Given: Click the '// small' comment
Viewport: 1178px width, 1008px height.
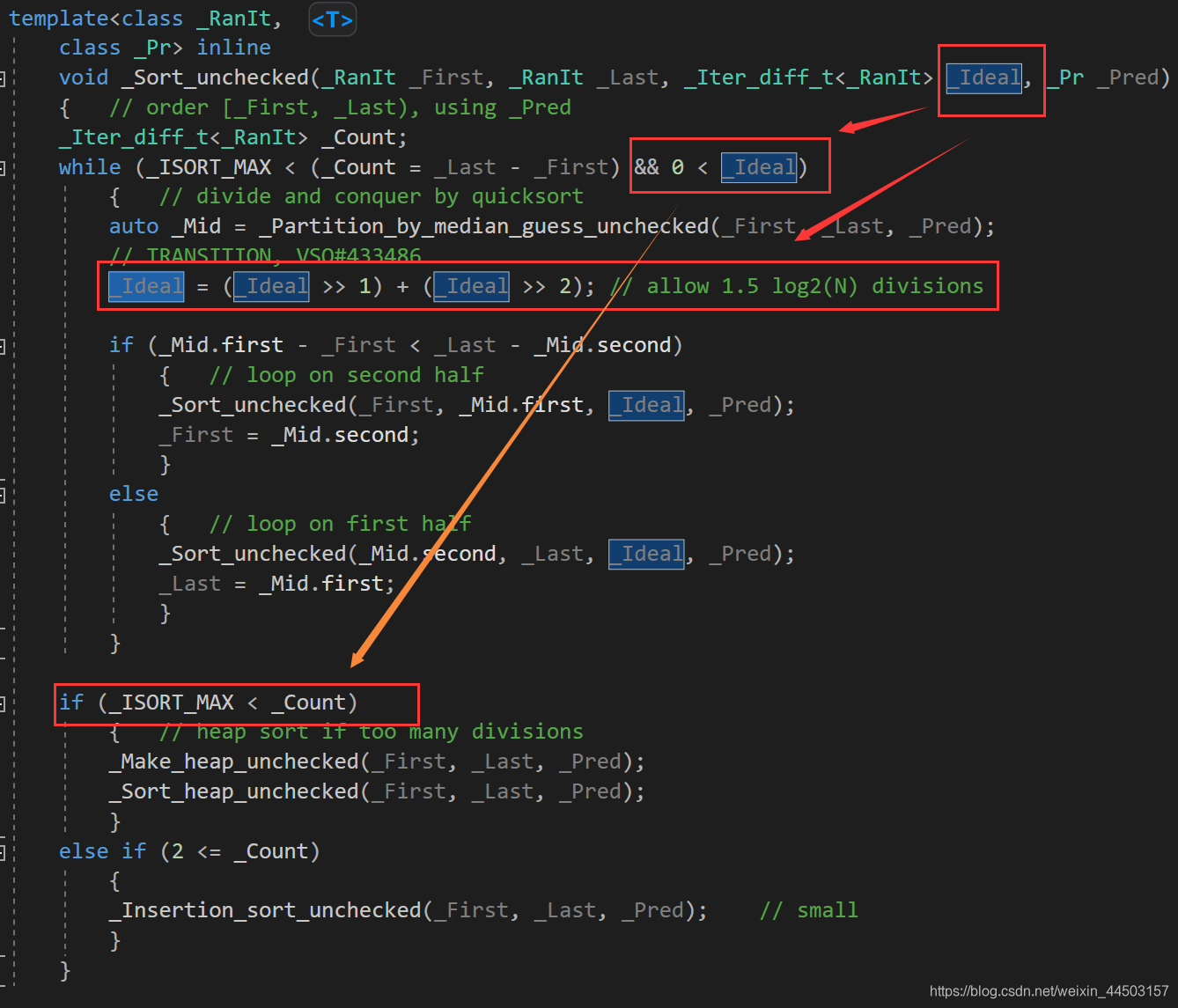Looking at the screenshot, I should click(808, 910).
